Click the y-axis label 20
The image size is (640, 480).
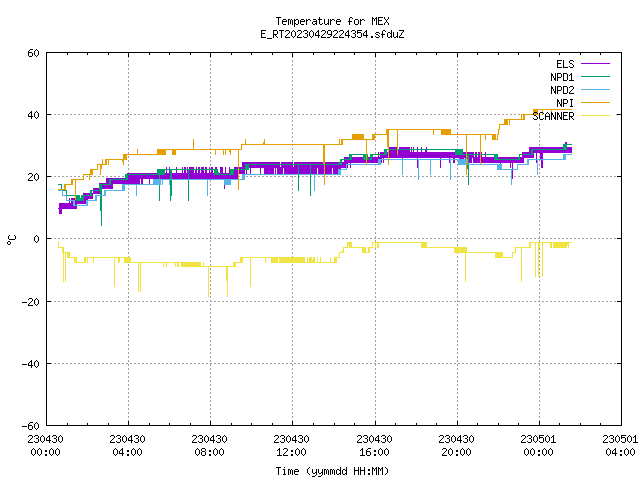coord(33,177)
